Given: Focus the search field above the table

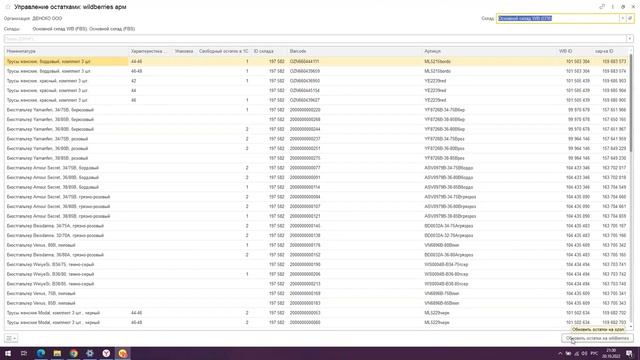Looking at the screenshot, I should [315, 39].
